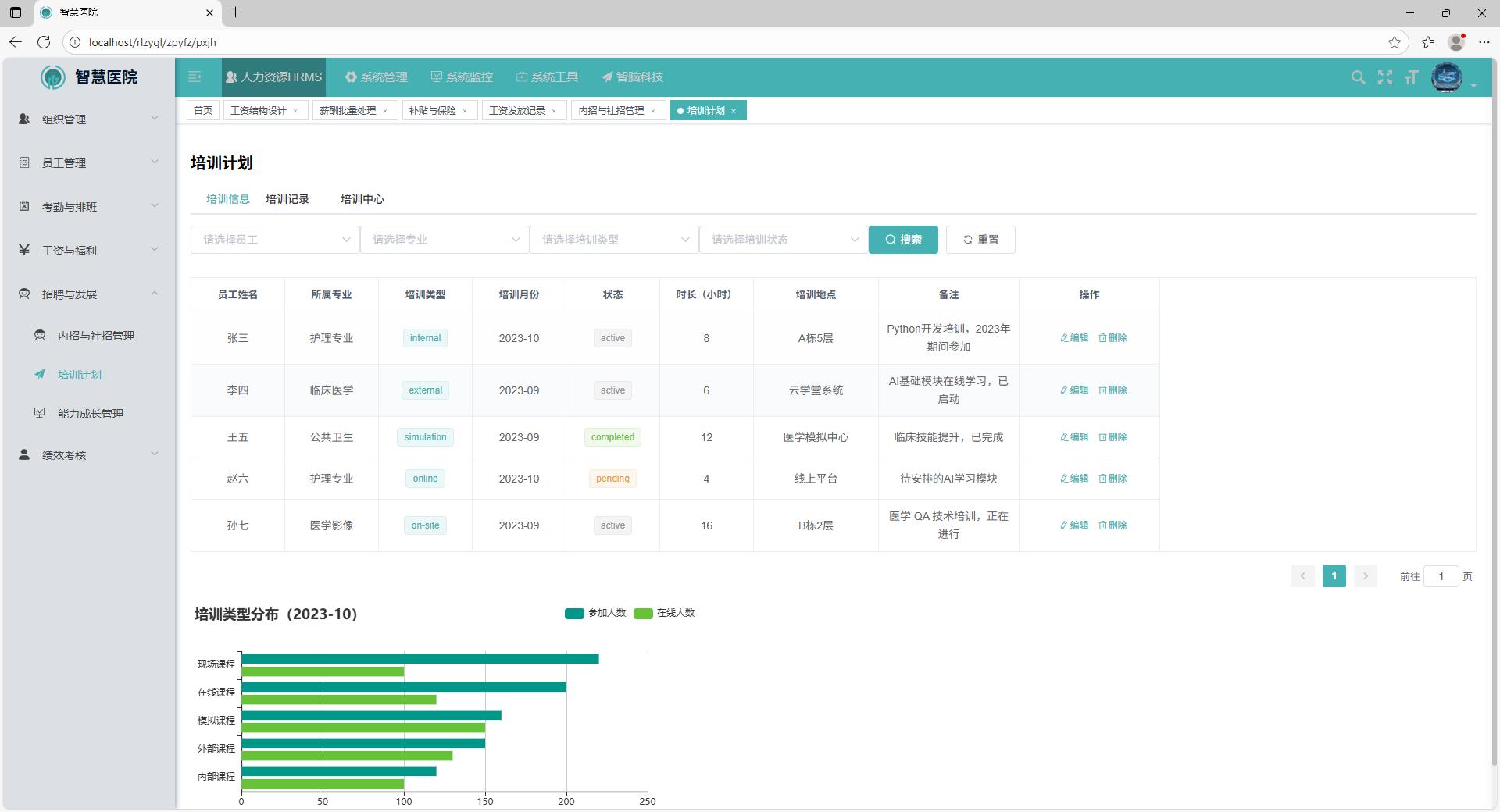1500x812 pixels.
Task: Click the 搜索 button
Action: [903, 240]
